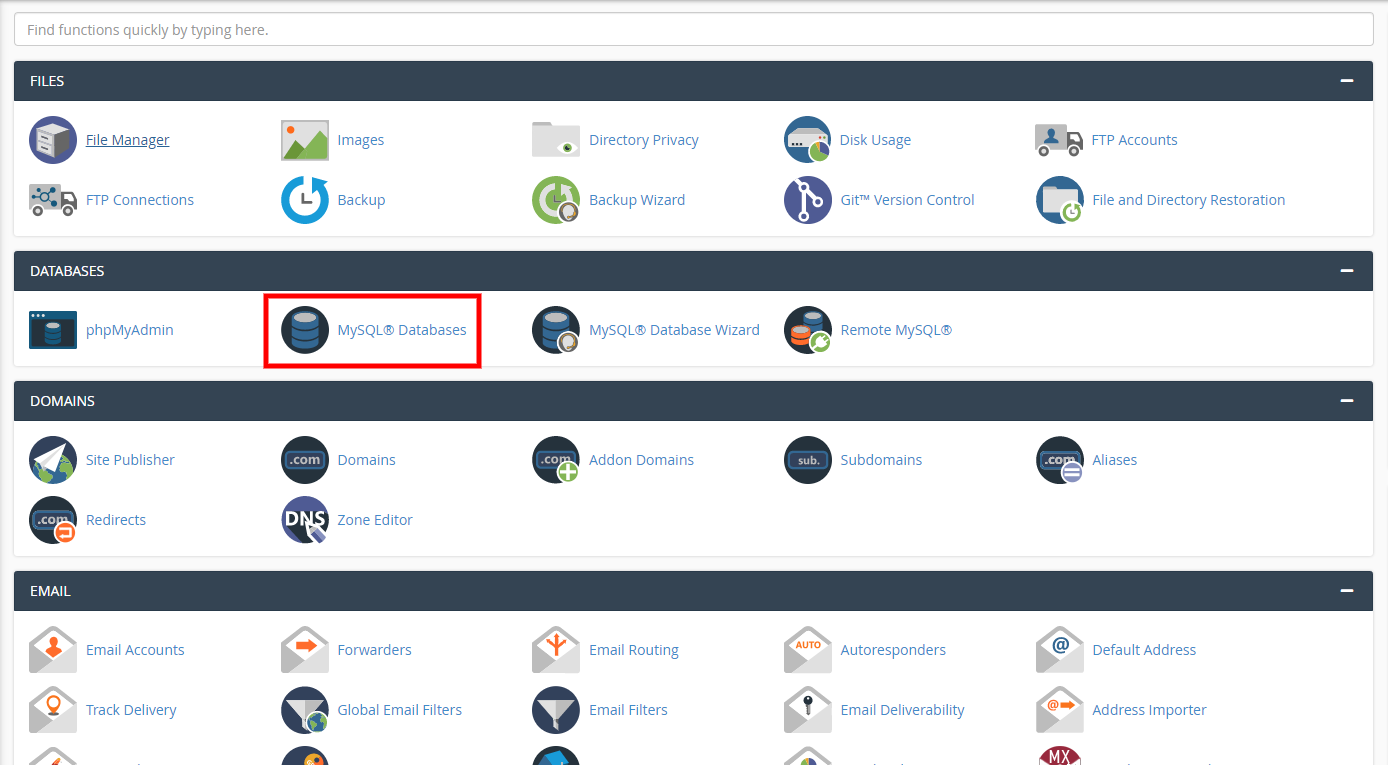Screen dimensions: 1388x765
Task: Open the Site Publisher link
Action: point(130,460)
